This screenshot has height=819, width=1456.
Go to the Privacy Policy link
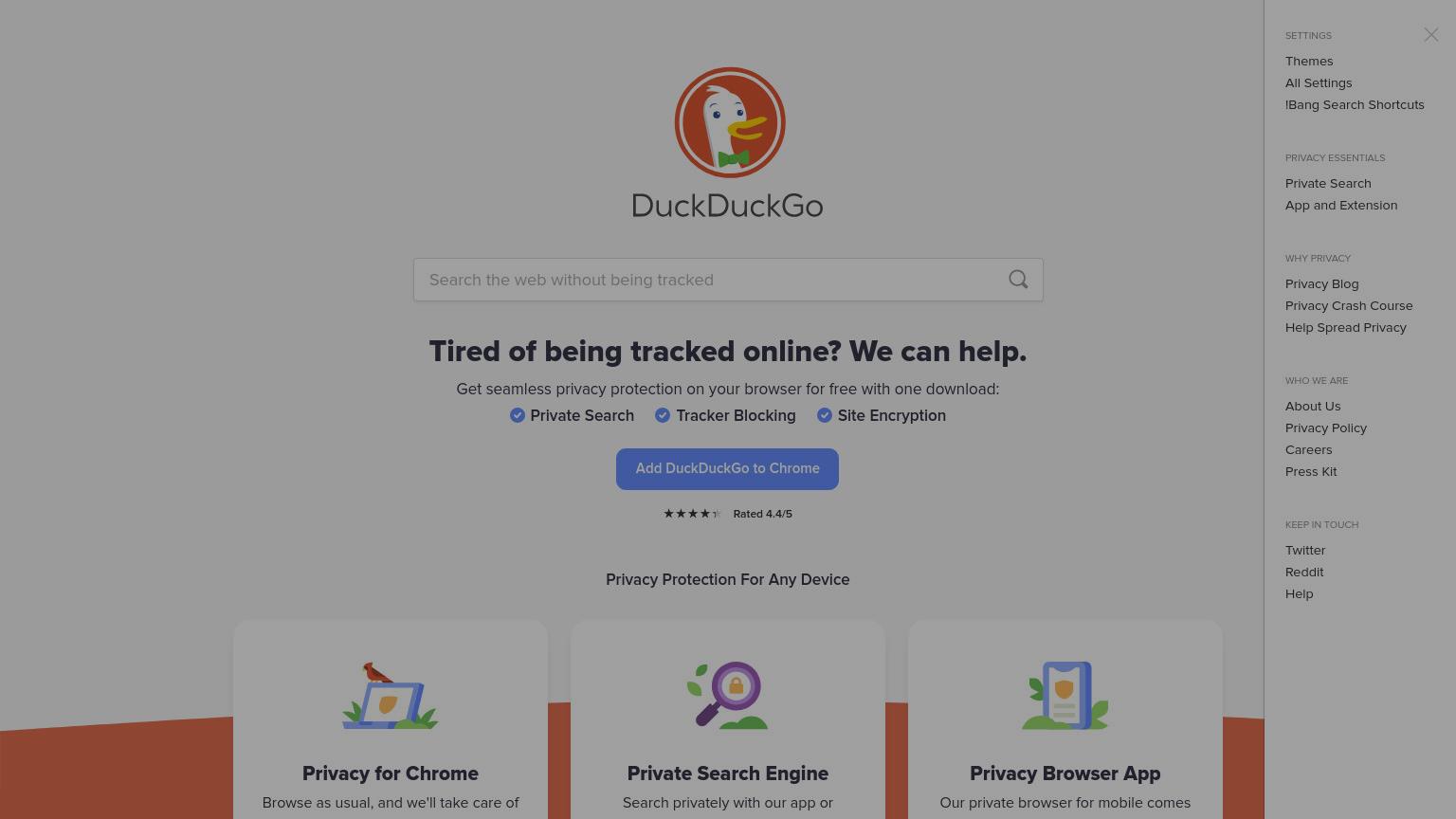coord(1326,428)
